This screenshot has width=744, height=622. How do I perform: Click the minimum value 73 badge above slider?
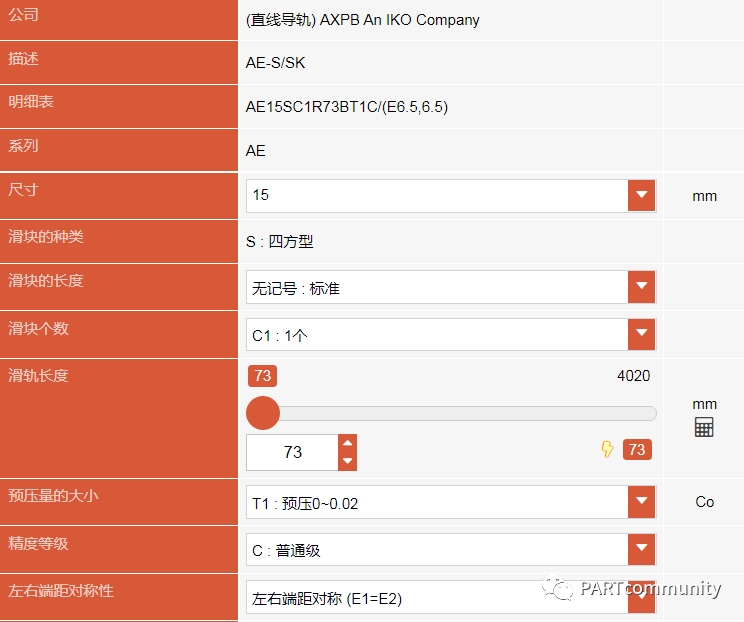click(x=262, y=376)
